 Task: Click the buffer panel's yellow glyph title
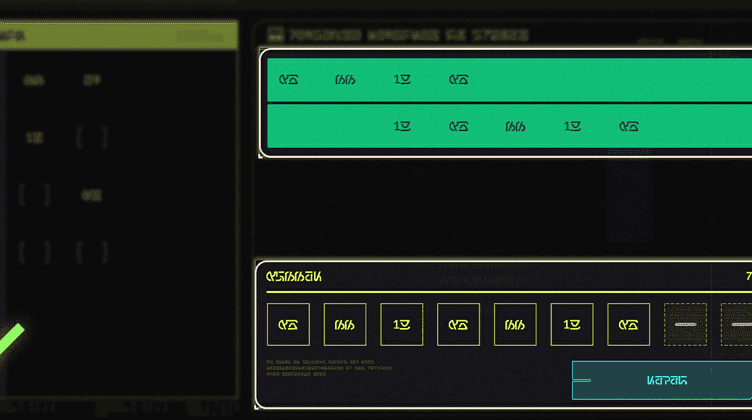[294, 277]
